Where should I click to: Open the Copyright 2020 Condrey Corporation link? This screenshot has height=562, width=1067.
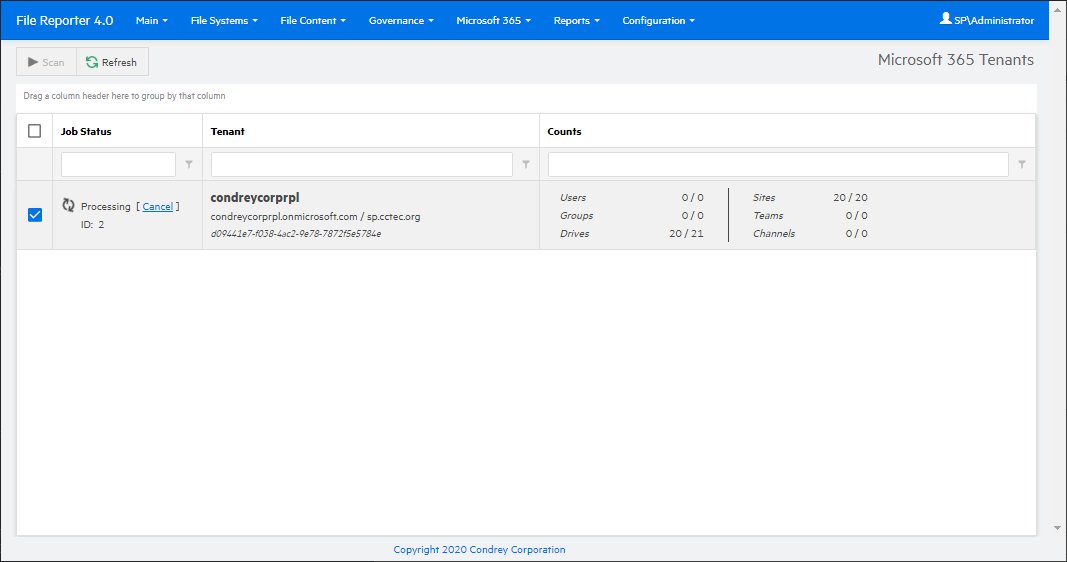coord(479,550)
